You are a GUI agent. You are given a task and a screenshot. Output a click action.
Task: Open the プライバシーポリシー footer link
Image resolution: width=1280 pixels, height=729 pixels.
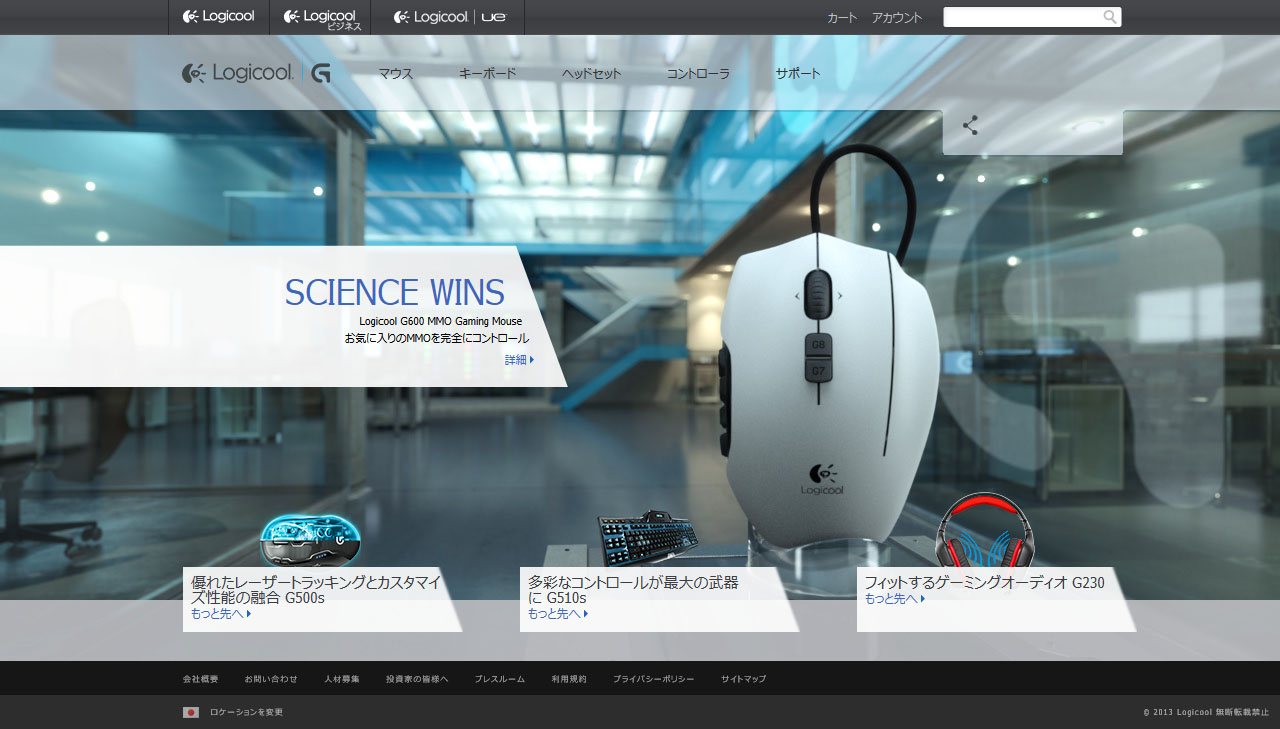pos(654,679)
